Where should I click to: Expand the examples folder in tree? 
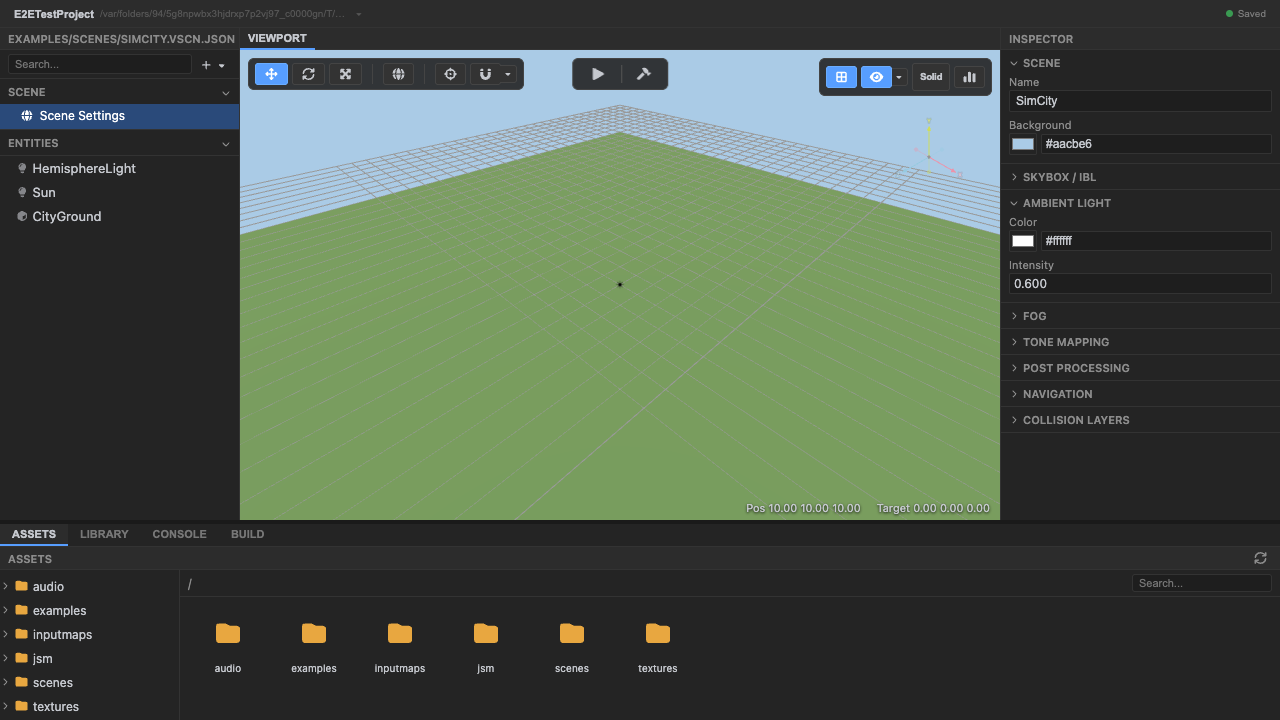[x=6, y=611]
